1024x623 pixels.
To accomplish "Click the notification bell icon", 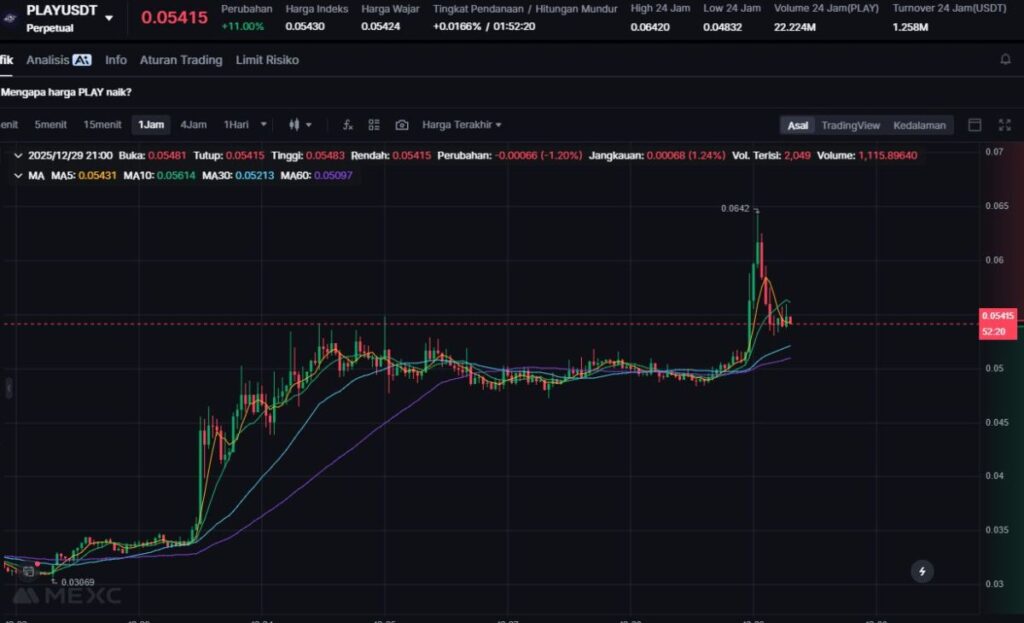I will [x=1005, y=60].
